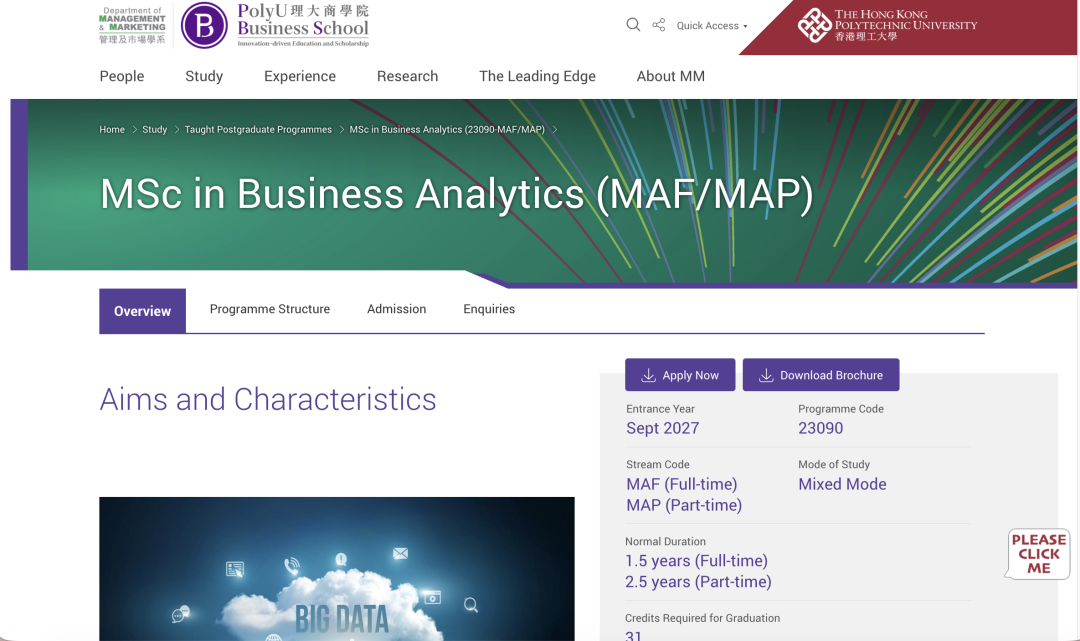Viewport: 1080px width, 641px height.
Task: Click the Apply Now button
Action: pos(680,375)
